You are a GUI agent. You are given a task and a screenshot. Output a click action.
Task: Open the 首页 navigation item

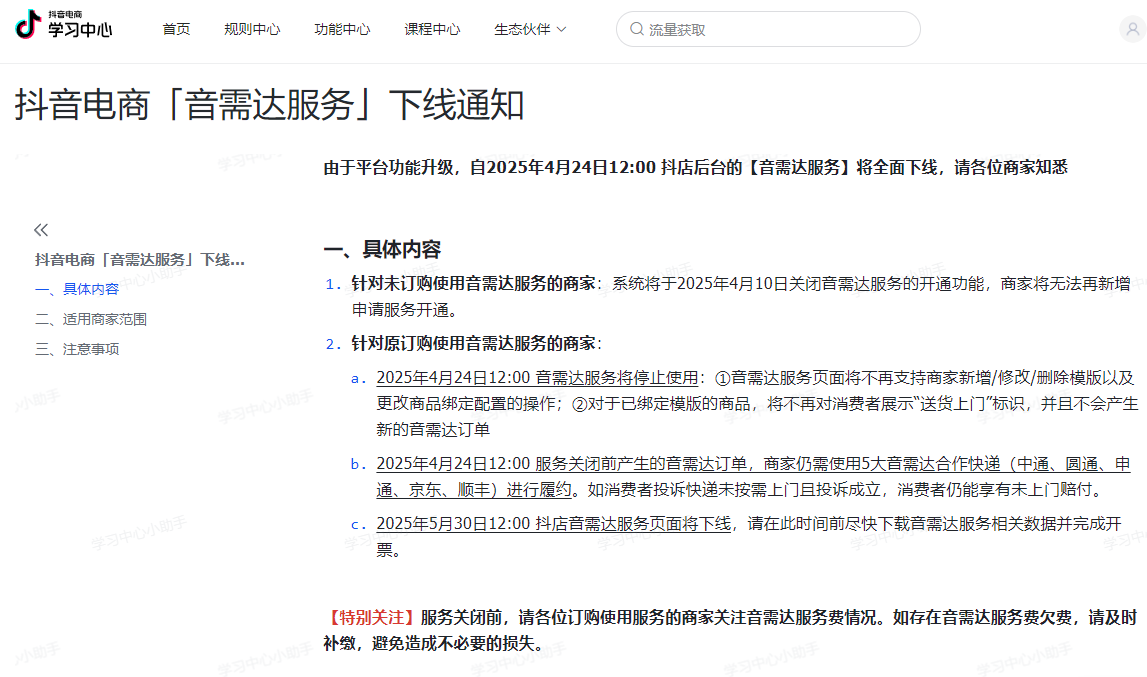point(176,29)
